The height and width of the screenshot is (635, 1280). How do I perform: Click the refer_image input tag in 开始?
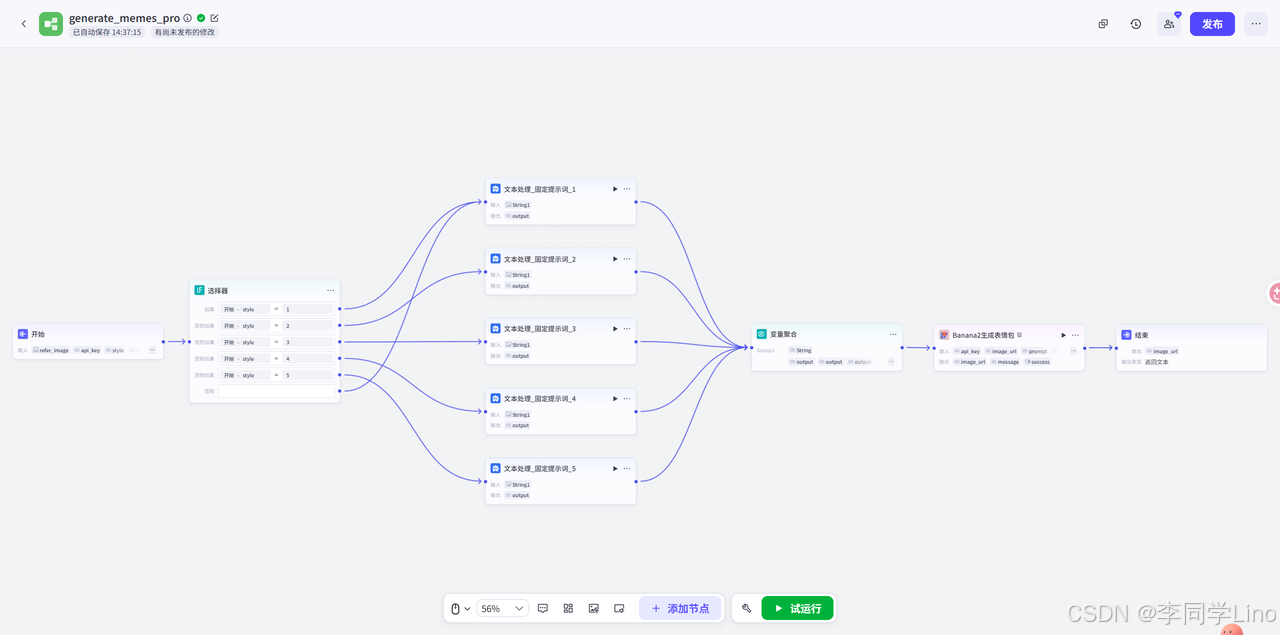(50, 350)
